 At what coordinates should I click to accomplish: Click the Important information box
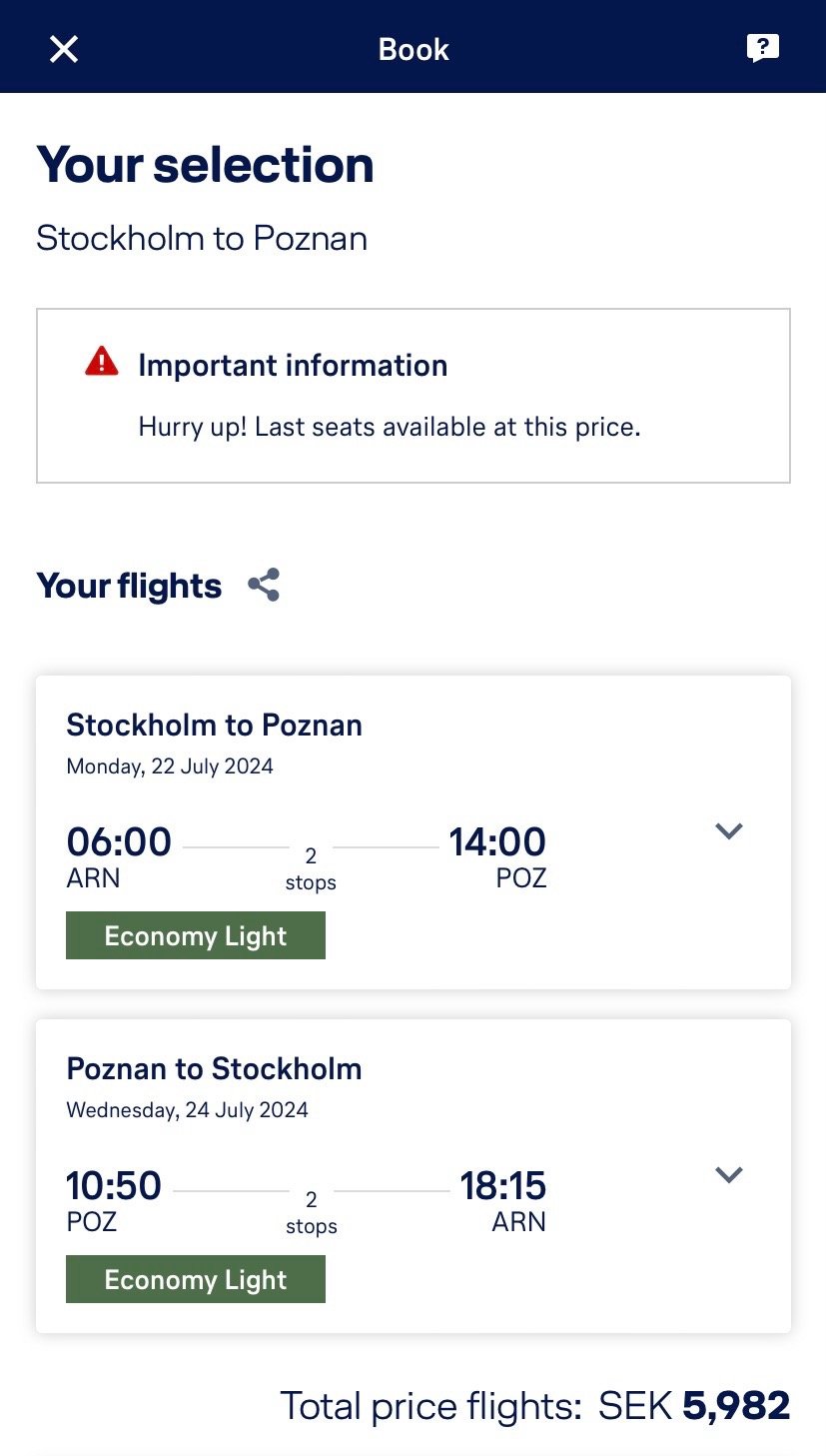coord(413,396)
